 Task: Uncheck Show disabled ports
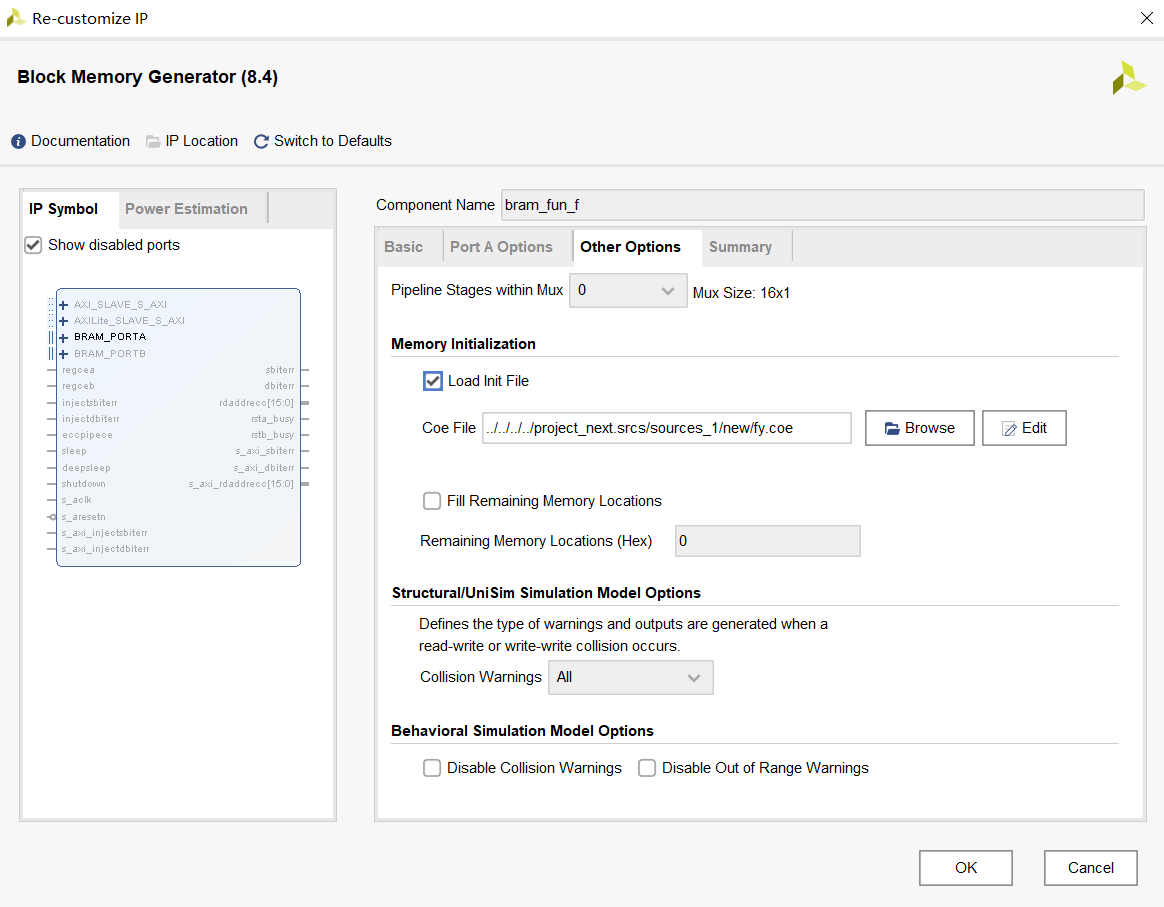click(34, 245)
